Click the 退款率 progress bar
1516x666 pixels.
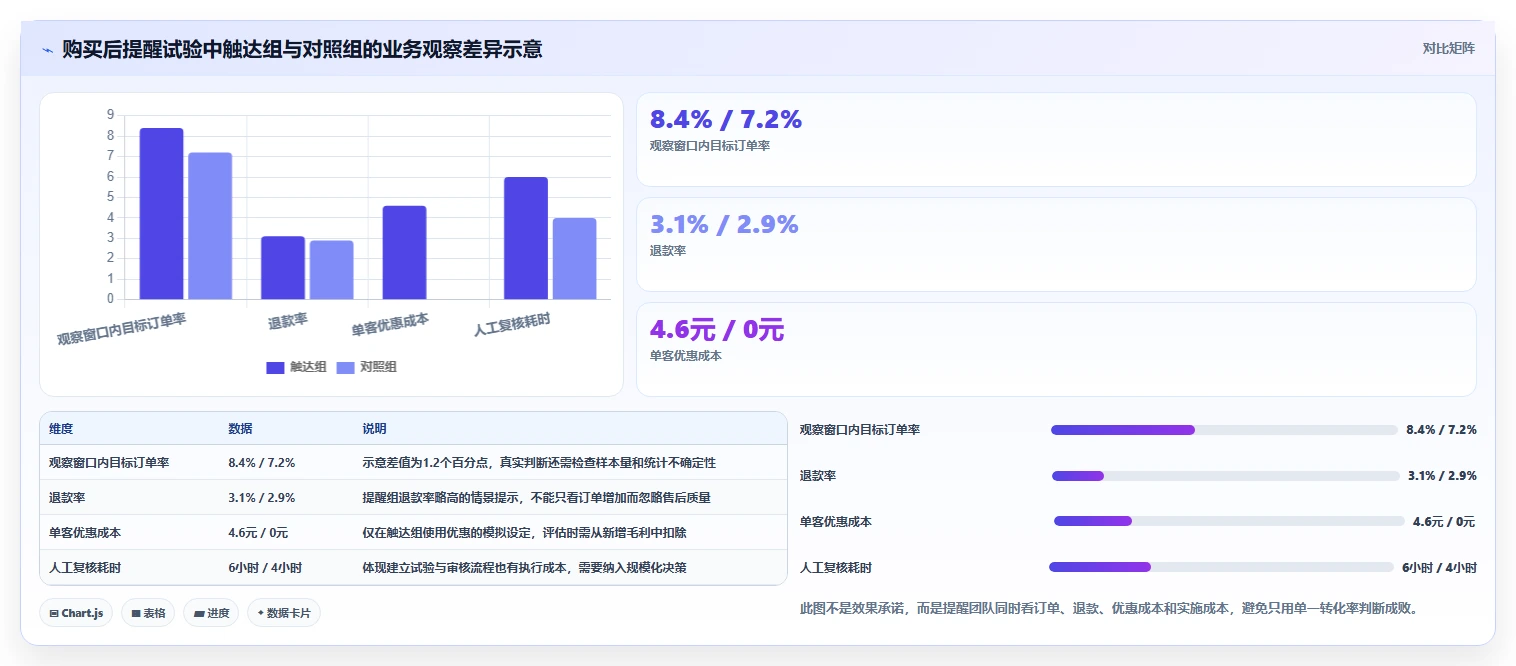pyautogui.click(x=1226, y=476)
